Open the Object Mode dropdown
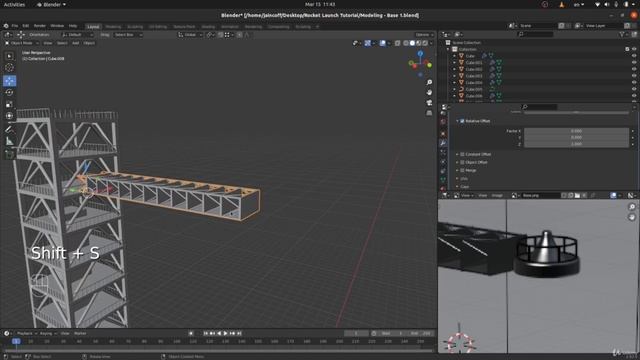 coord(21,43)
